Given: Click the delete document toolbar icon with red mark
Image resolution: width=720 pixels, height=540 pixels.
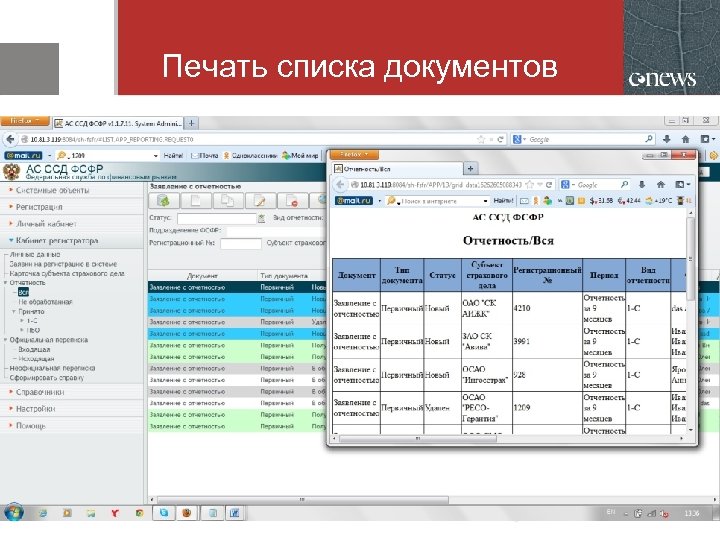Looking at the screenshot, I should [x=292, y=201].
